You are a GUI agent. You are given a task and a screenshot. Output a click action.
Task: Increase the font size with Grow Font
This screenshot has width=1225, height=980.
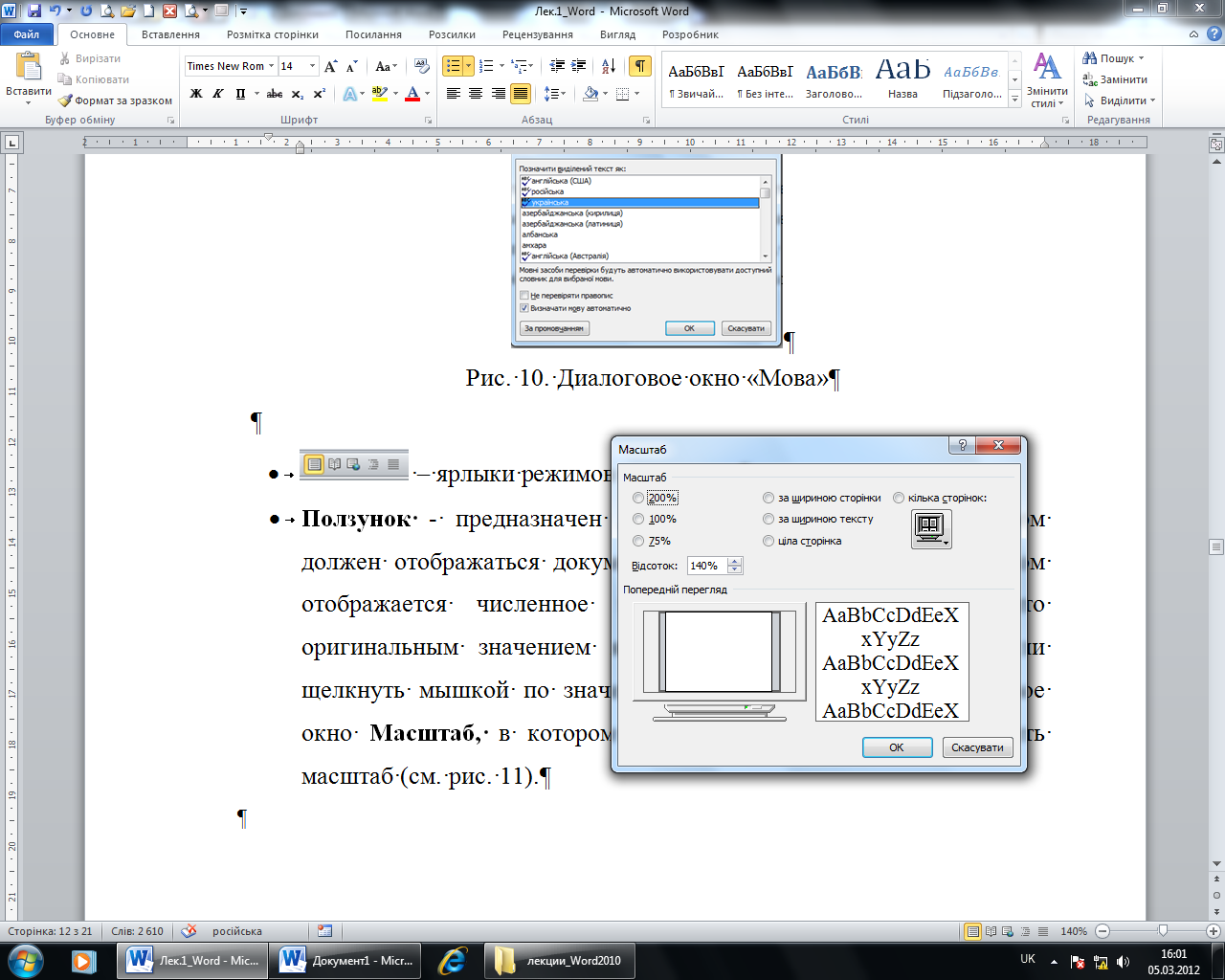(331, 66)
